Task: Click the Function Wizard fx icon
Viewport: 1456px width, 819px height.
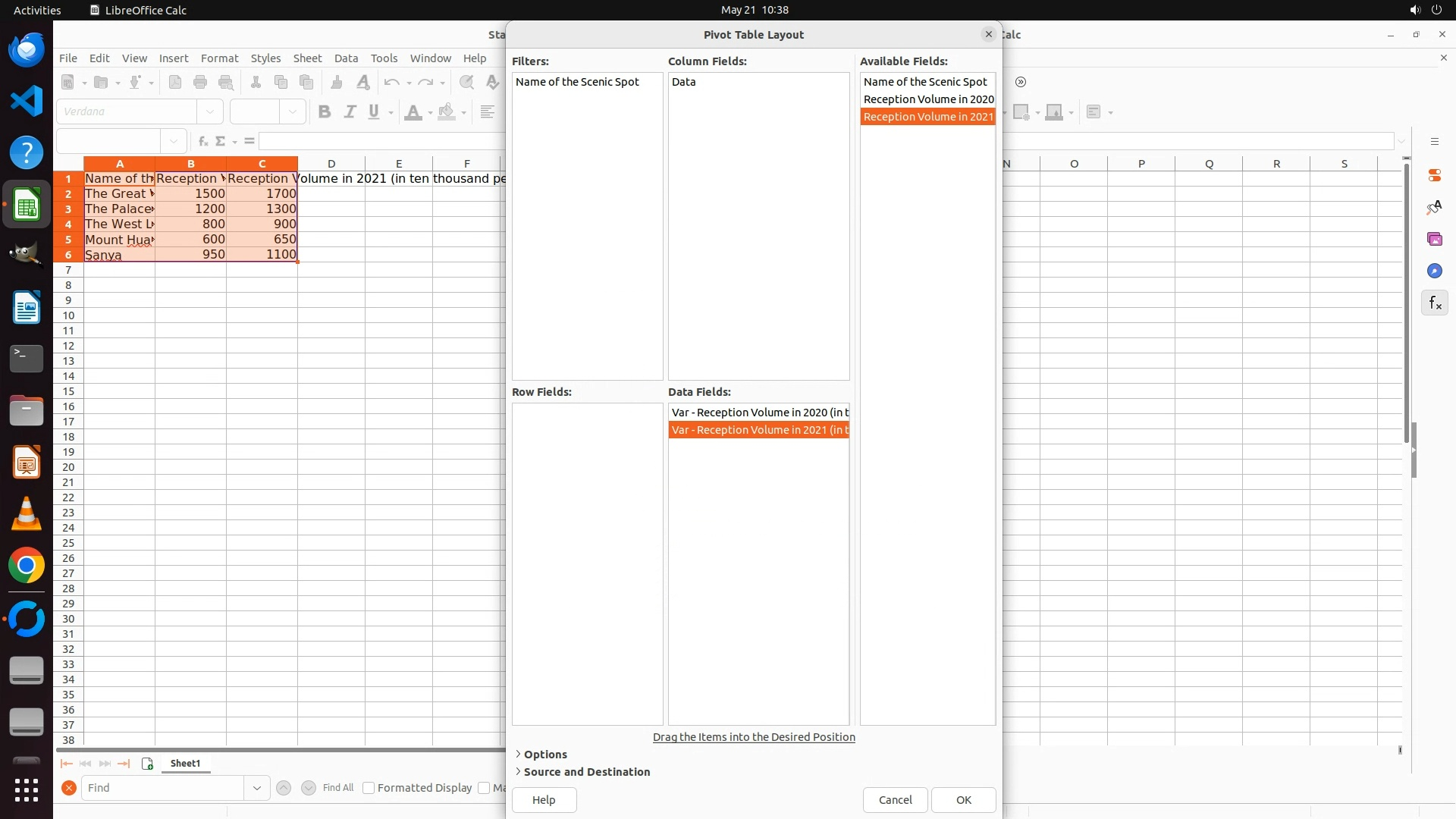Action: pyautogui.click(x=202, y=141)
